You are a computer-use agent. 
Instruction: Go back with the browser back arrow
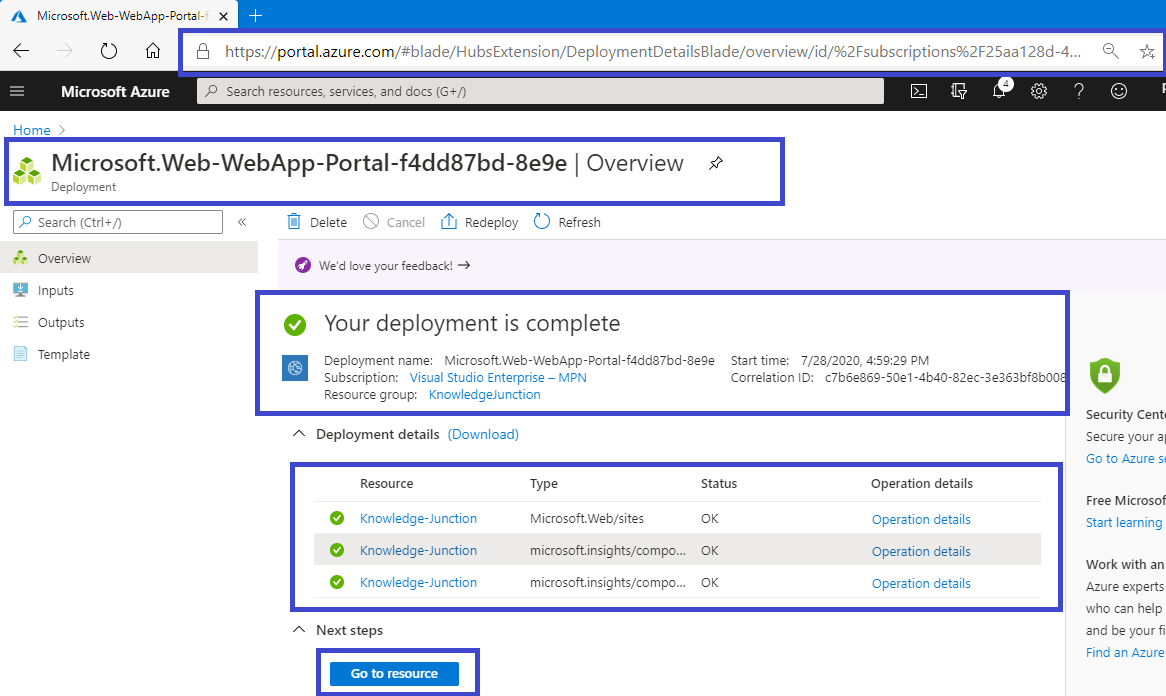point(22,51)
